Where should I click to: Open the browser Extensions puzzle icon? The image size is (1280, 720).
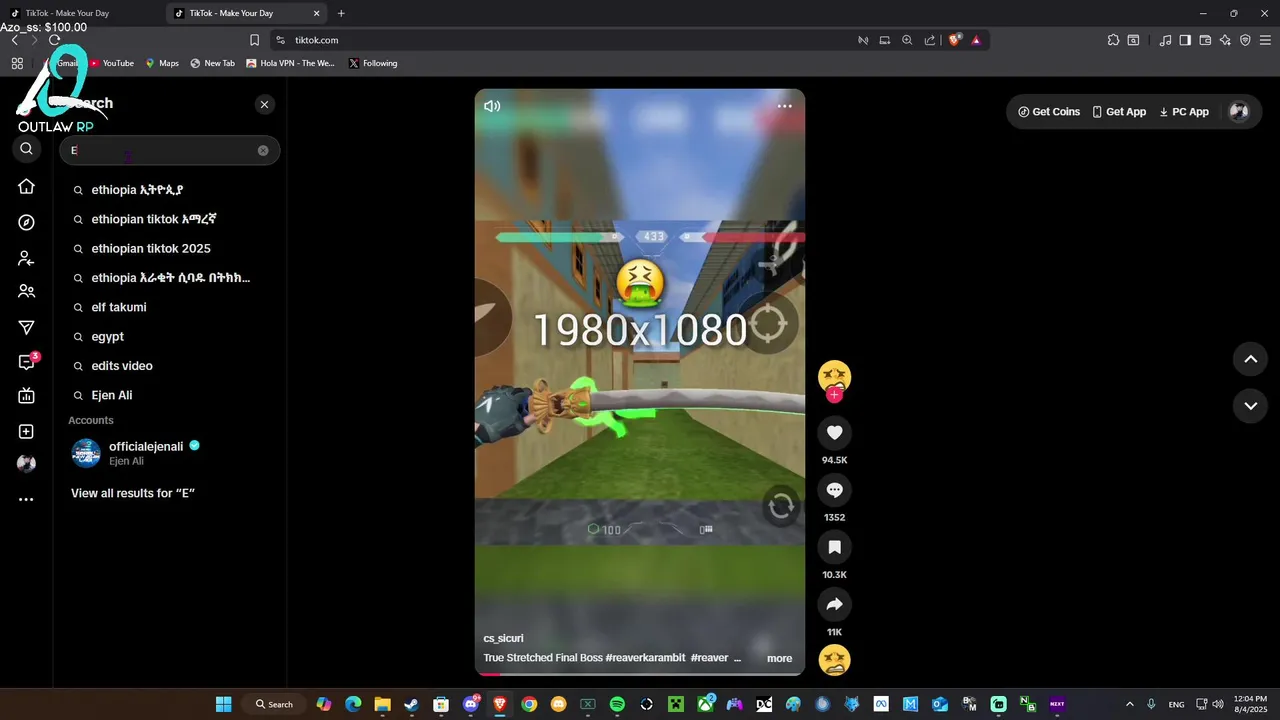coord(1113,40)
